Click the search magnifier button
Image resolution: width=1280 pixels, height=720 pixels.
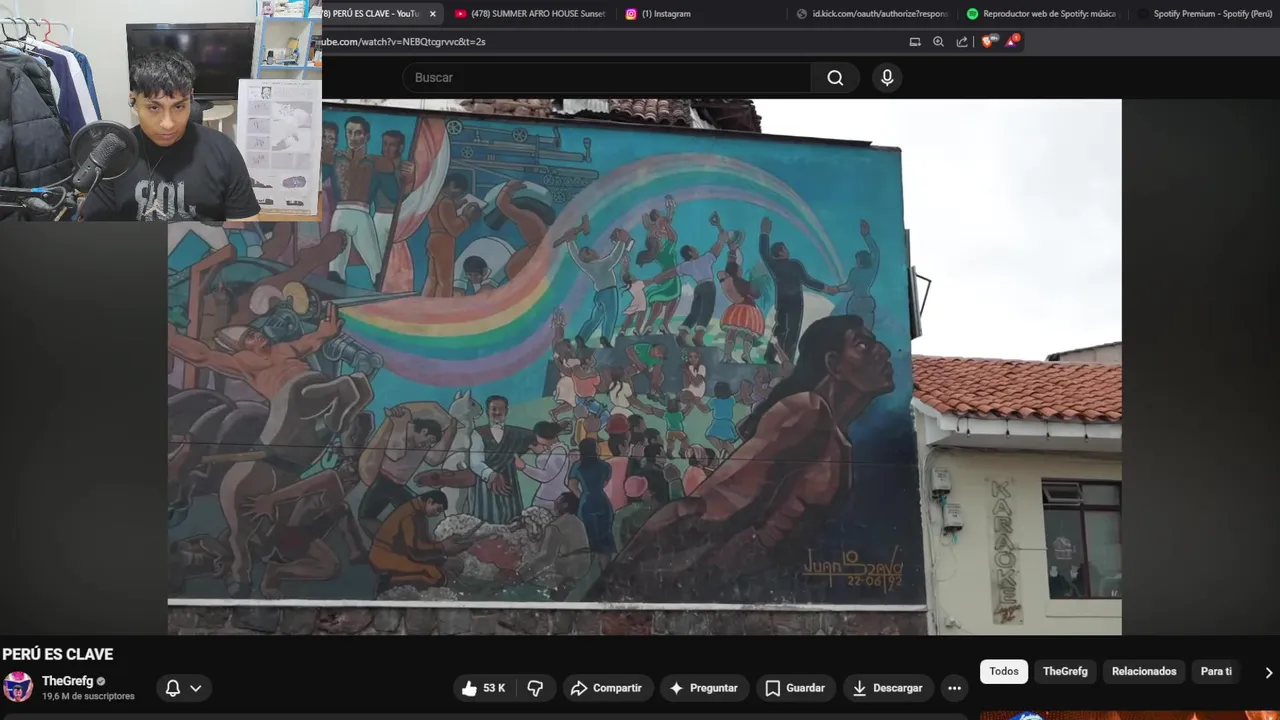pyautogui.click(x=835, y=78)
